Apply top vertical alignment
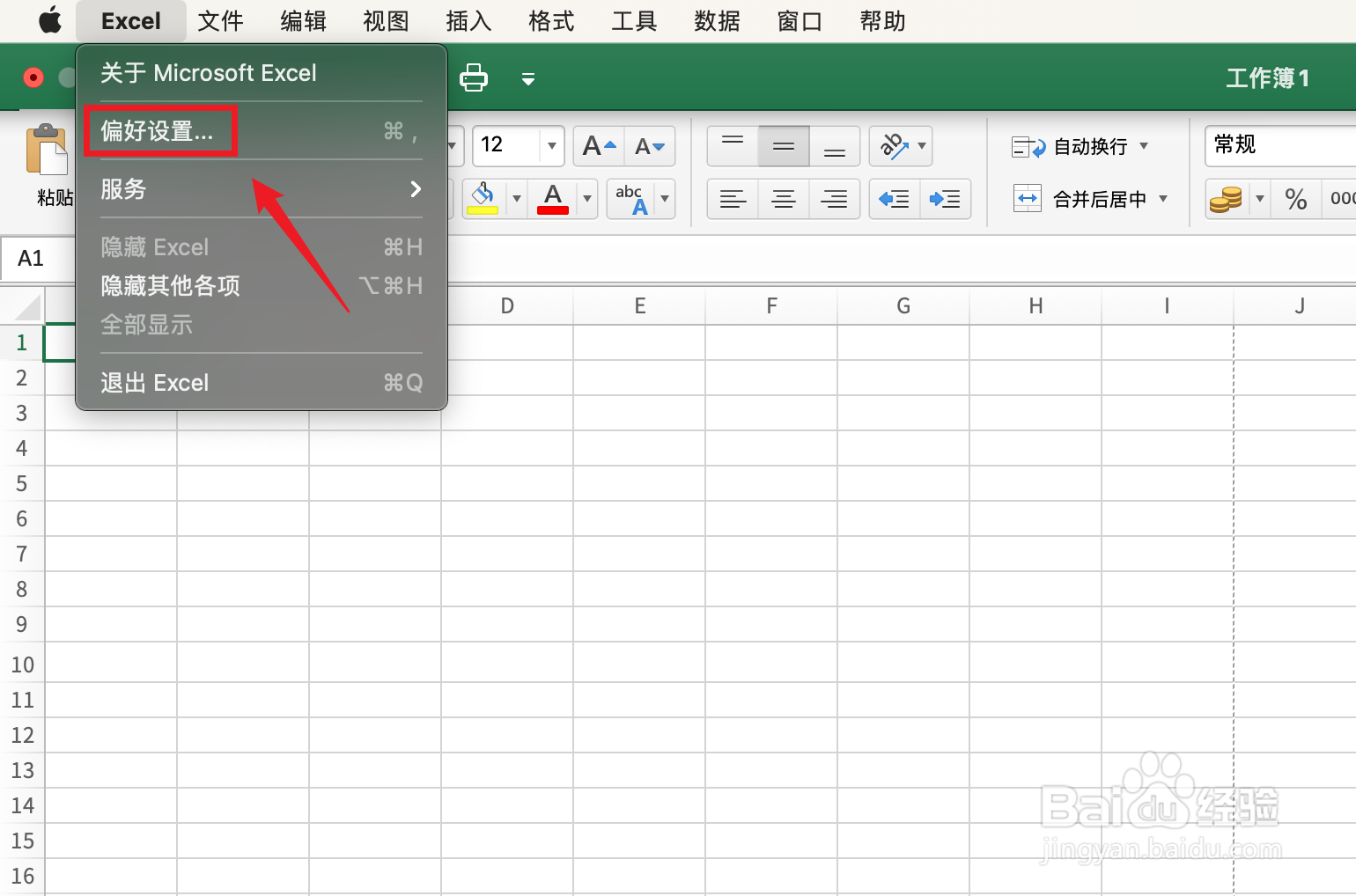The height and width of the screenshot is (896, 1356). click(x=733, y=146)
